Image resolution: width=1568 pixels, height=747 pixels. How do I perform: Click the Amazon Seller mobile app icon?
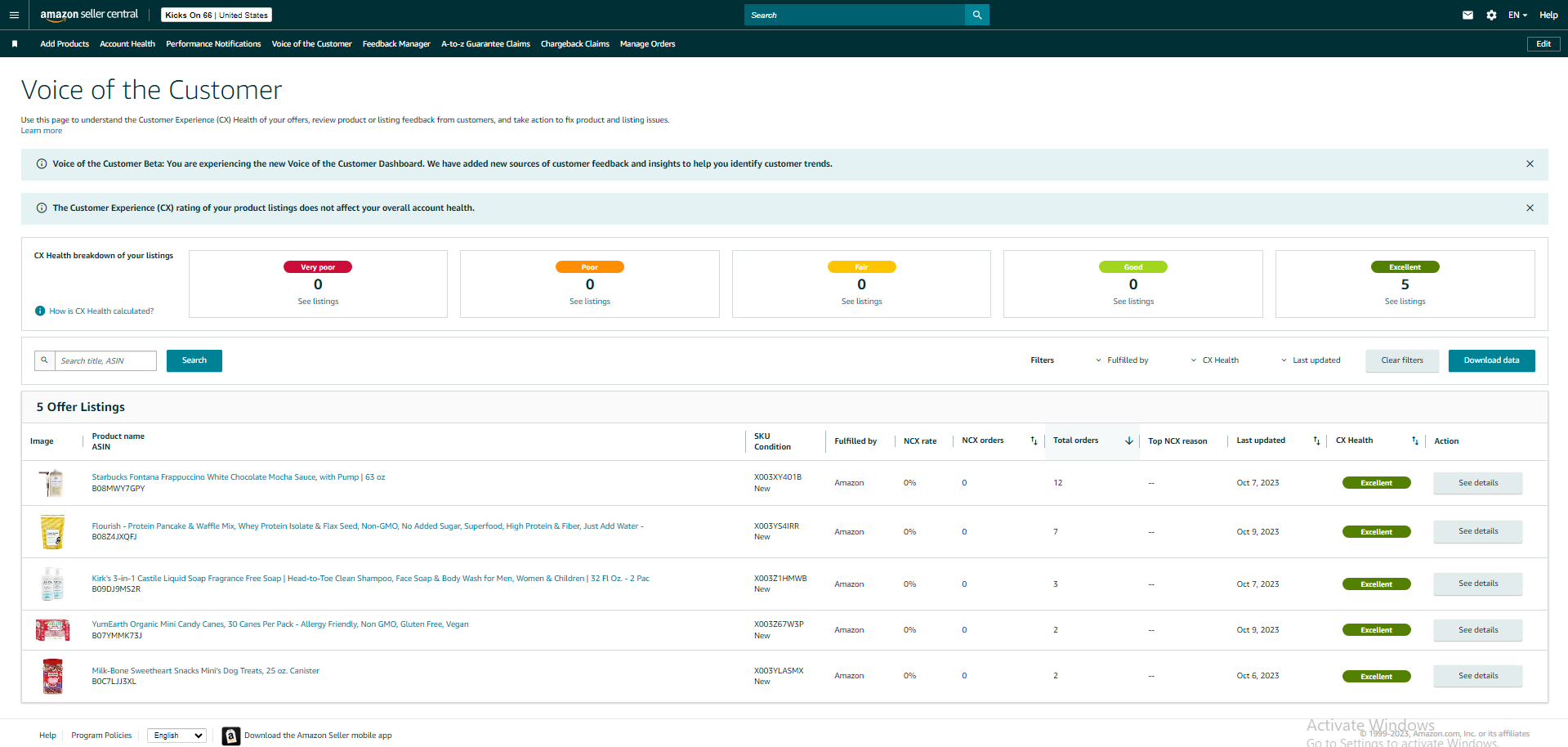click(231, 736)
